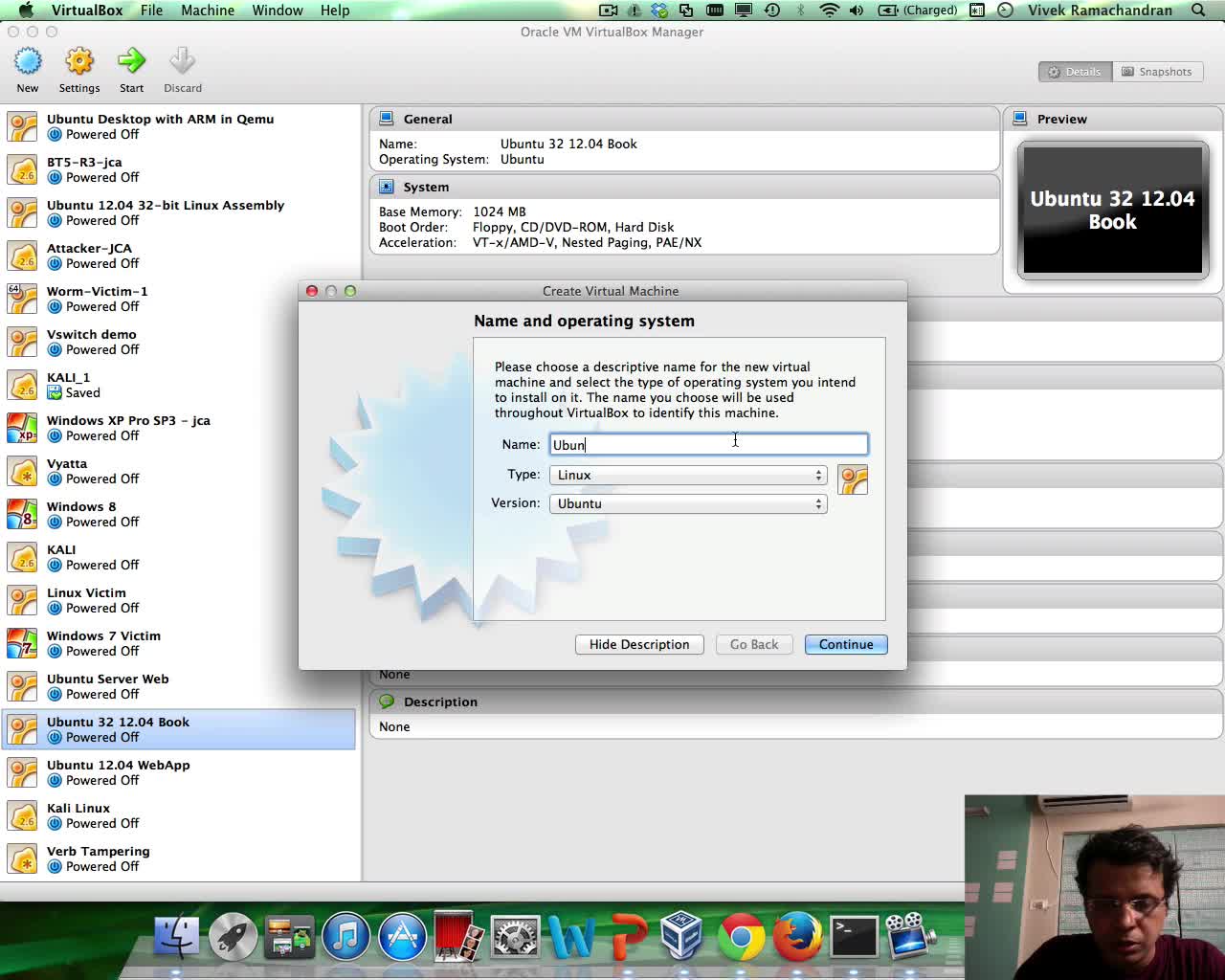Open Google Chrome from the Dock

(x=741, y=936)
